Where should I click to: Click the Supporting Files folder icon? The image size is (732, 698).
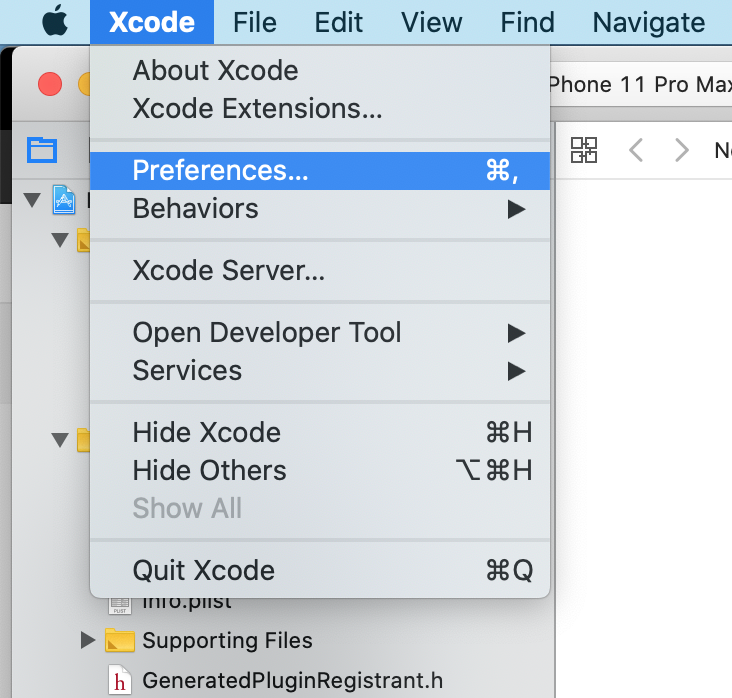pos(120,640)
